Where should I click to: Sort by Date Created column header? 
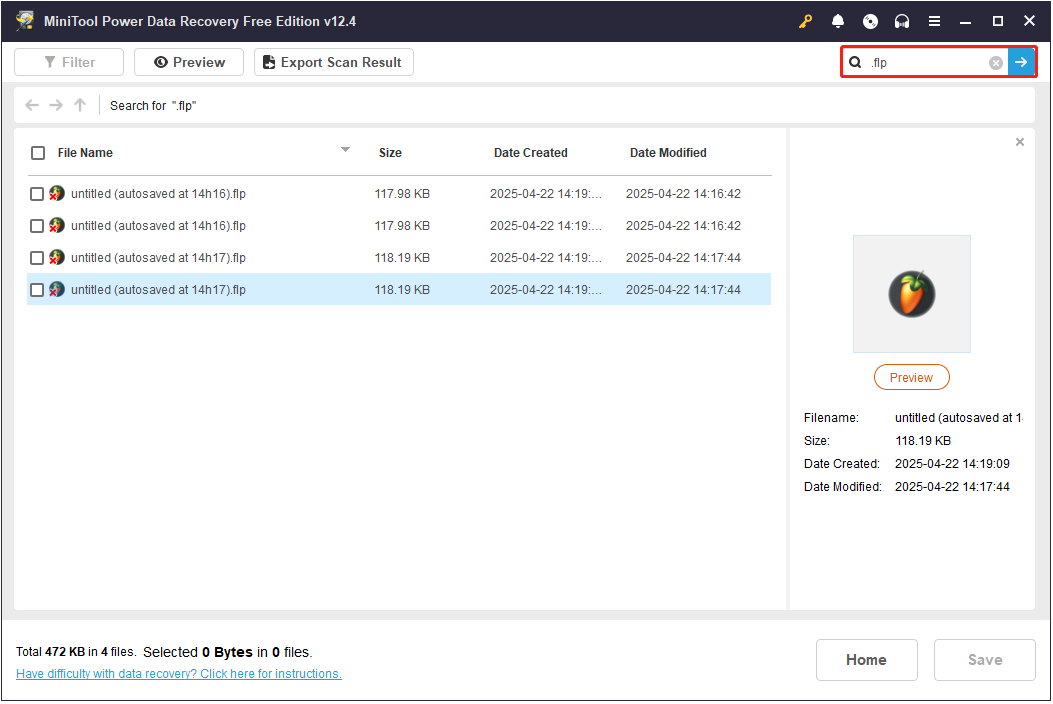[x=531, y=153]
